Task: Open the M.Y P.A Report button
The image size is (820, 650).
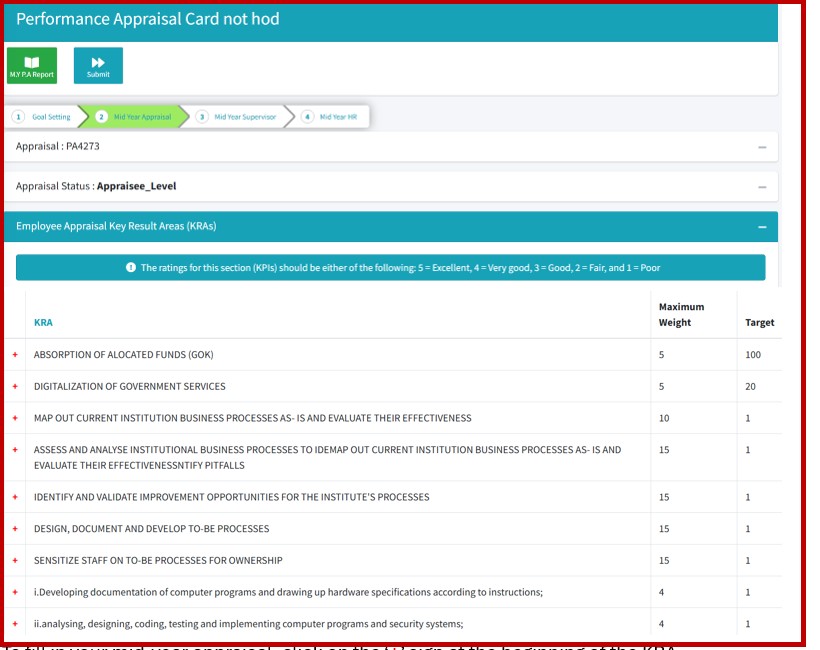Action: point(32,65)
